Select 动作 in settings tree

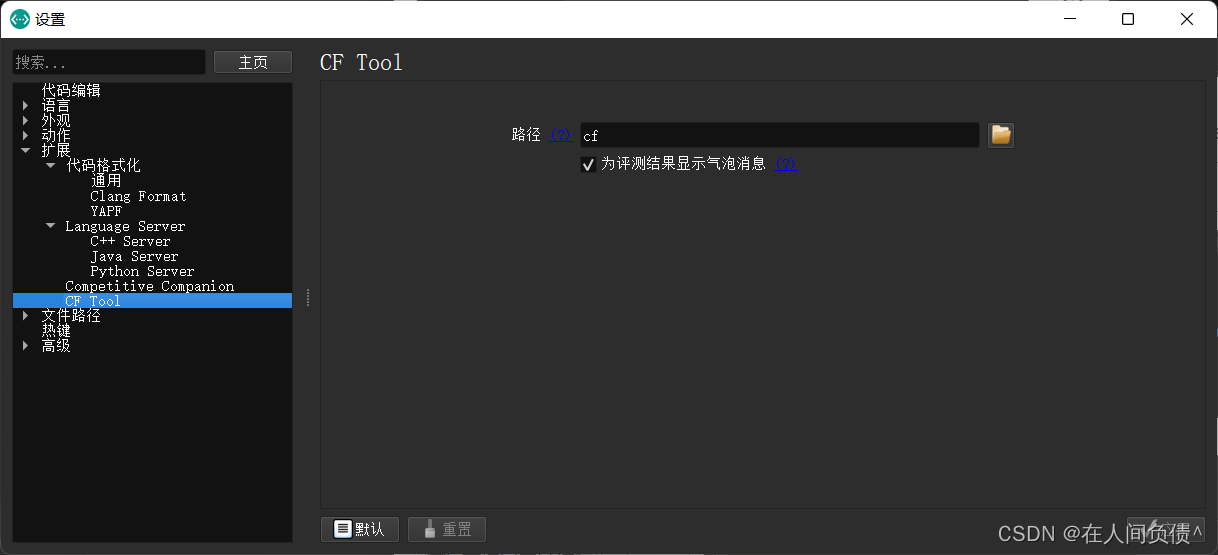pyautogui.click(x=56, y=136)
